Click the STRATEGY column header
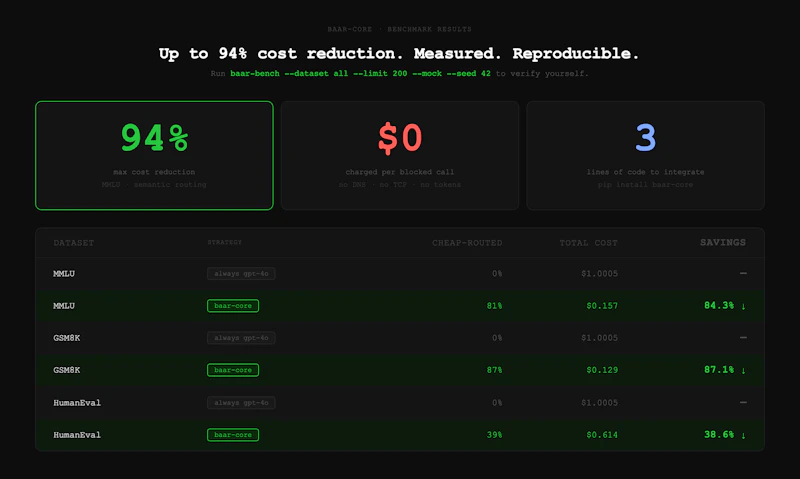The image size is (800, 479). (224, 242)
